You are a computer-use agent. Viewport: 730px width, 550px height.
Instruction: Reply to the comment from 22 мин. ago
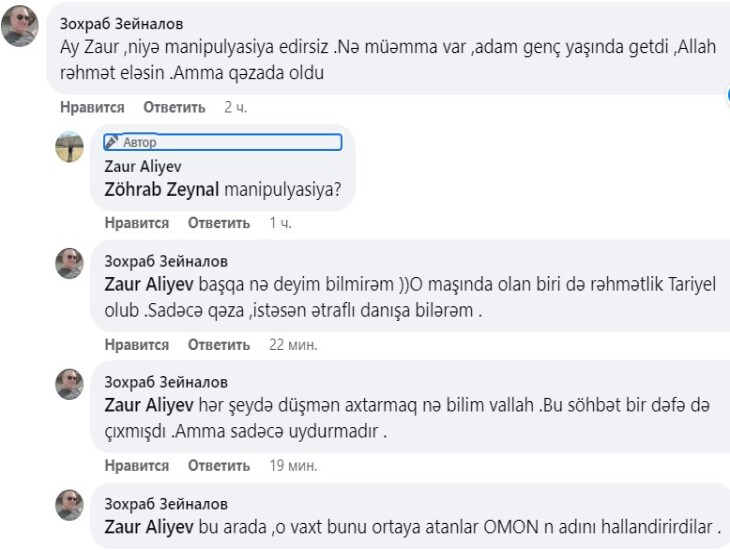(x=219, y=345)
